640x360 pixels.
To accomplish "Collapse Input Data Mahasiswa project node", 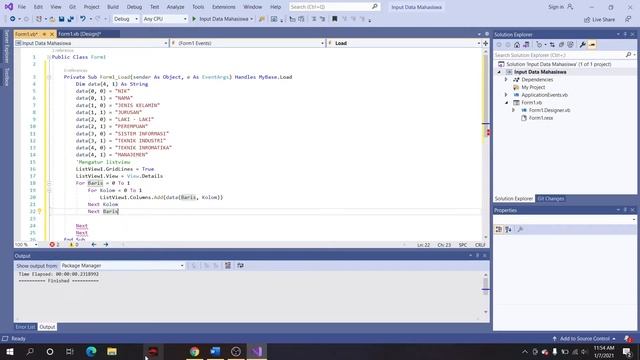I will [x=499, y=72].
